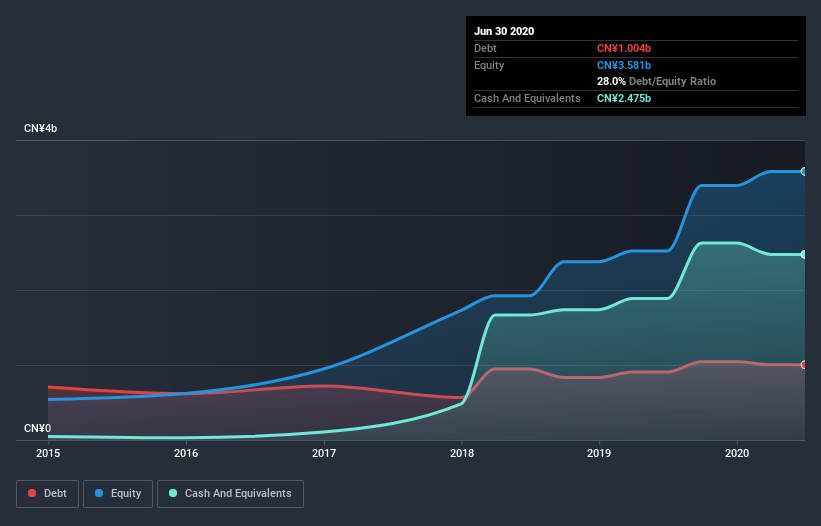Image resolution: width=821 pixels, height=526 pixels.
Task: Click the tooltip Cash And Equivalents label
Action: coord(527,98)
